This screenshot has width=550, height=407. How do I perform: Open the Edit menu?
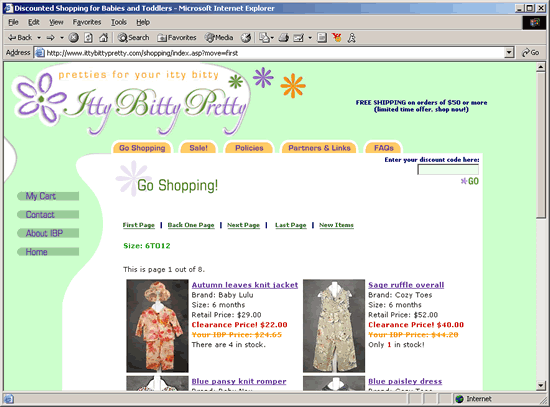click(x=34, y=22)
